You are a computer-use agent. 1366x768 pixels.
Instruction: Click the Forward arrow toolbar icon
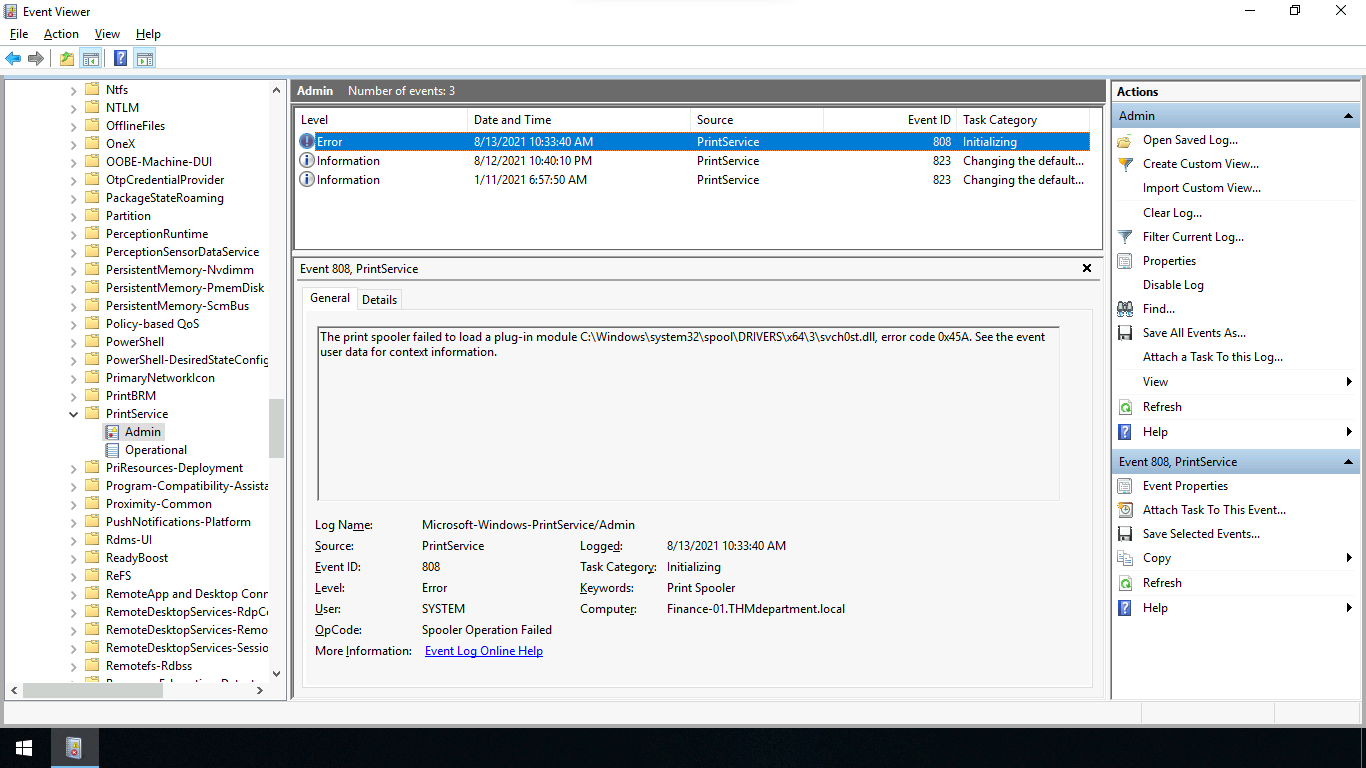(36, 58)
